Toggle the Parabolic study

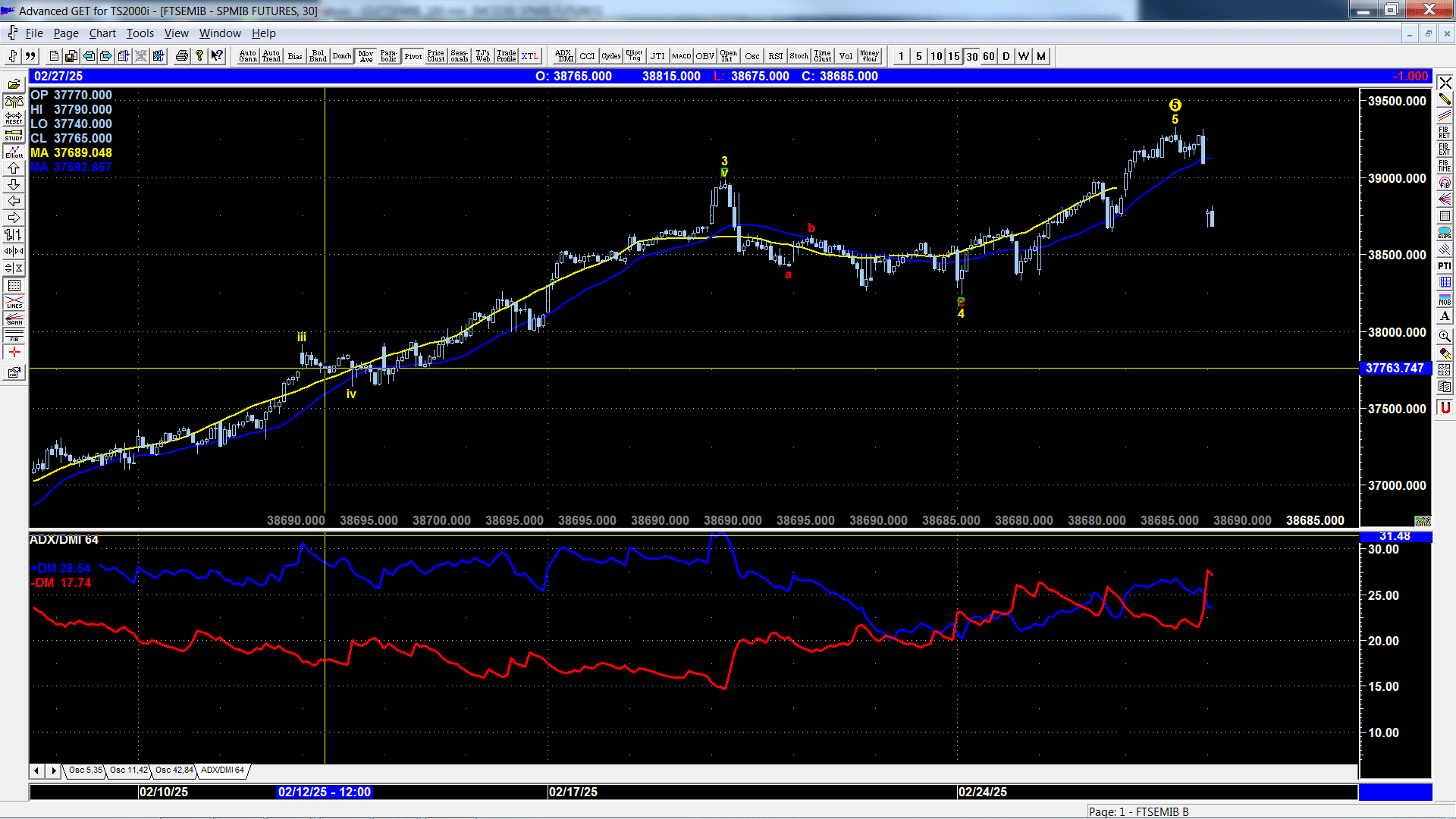[x=389, y=56]
